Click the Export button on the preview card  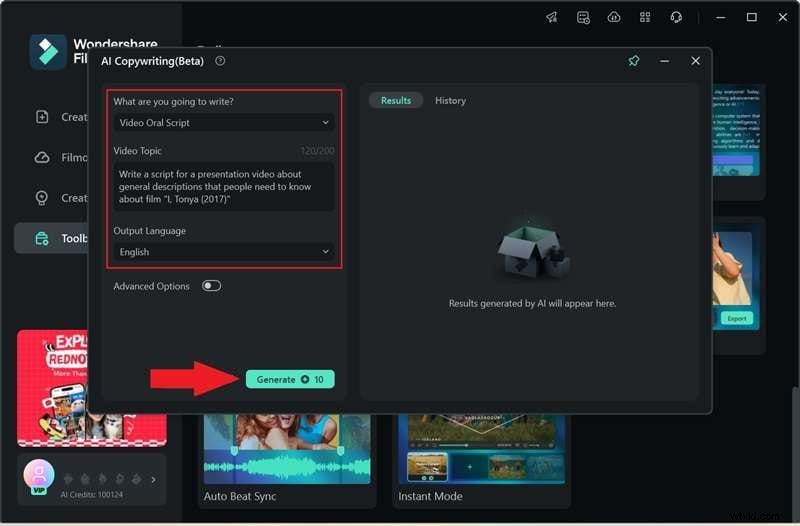736,318
